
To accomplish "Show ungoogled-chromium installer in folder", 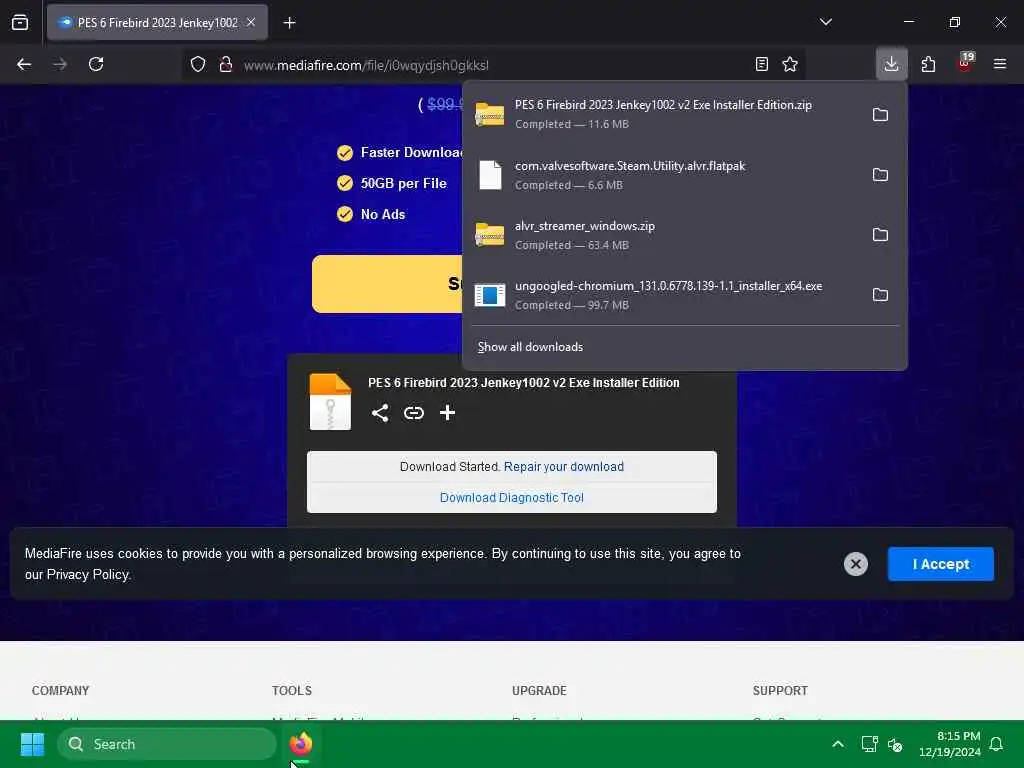I will pos(880,295).
